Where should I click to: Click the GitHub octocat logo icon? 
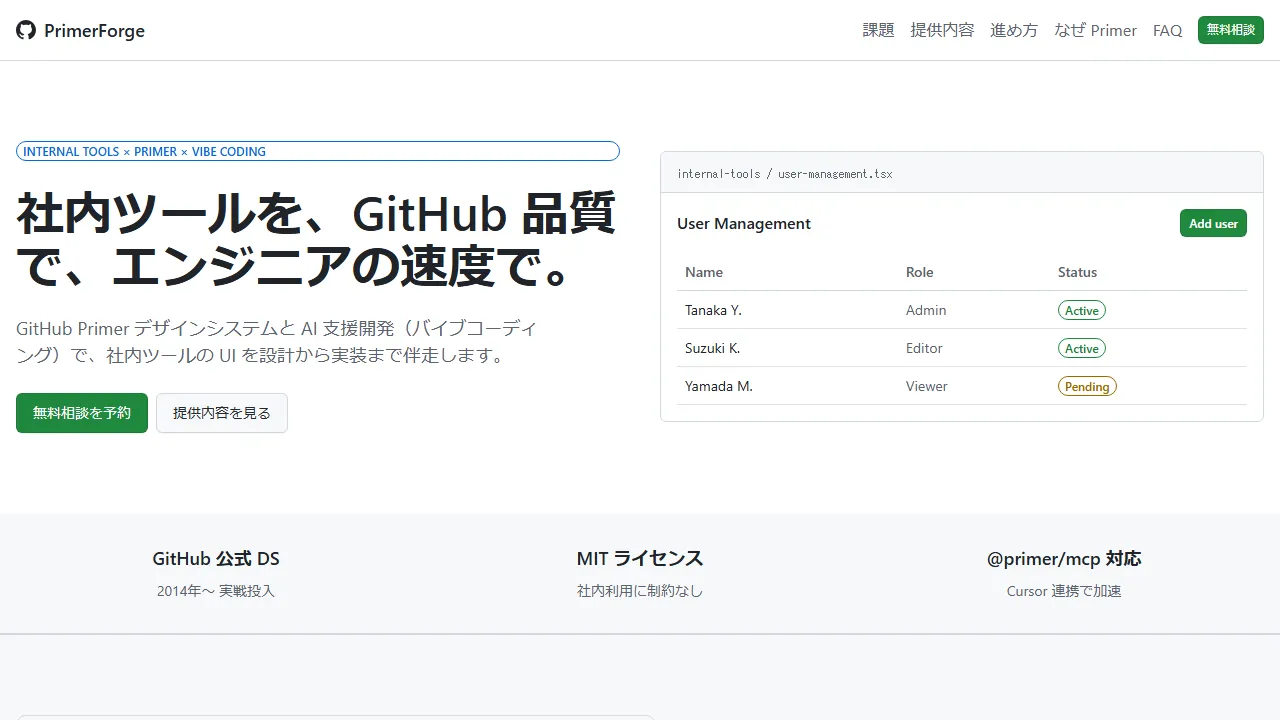(x=26, y=30)
